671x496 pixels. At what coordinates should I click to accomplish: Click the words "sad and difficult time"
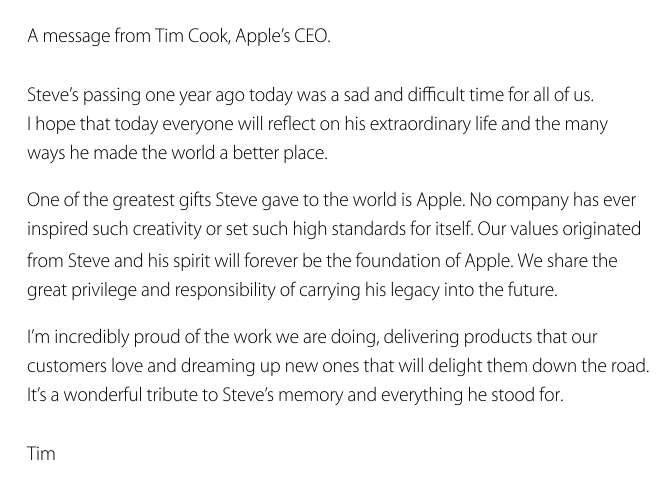(450, 96)
